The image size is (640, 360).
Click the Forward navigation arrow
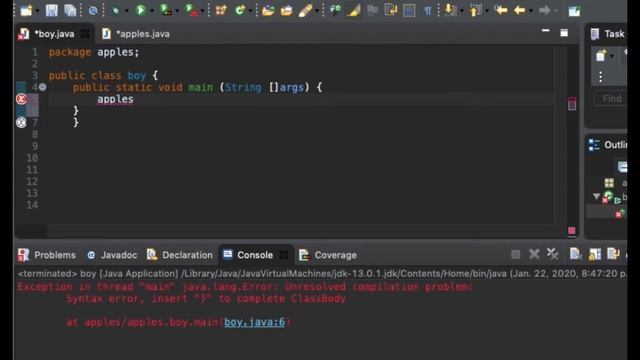click(x=544, y=10)
